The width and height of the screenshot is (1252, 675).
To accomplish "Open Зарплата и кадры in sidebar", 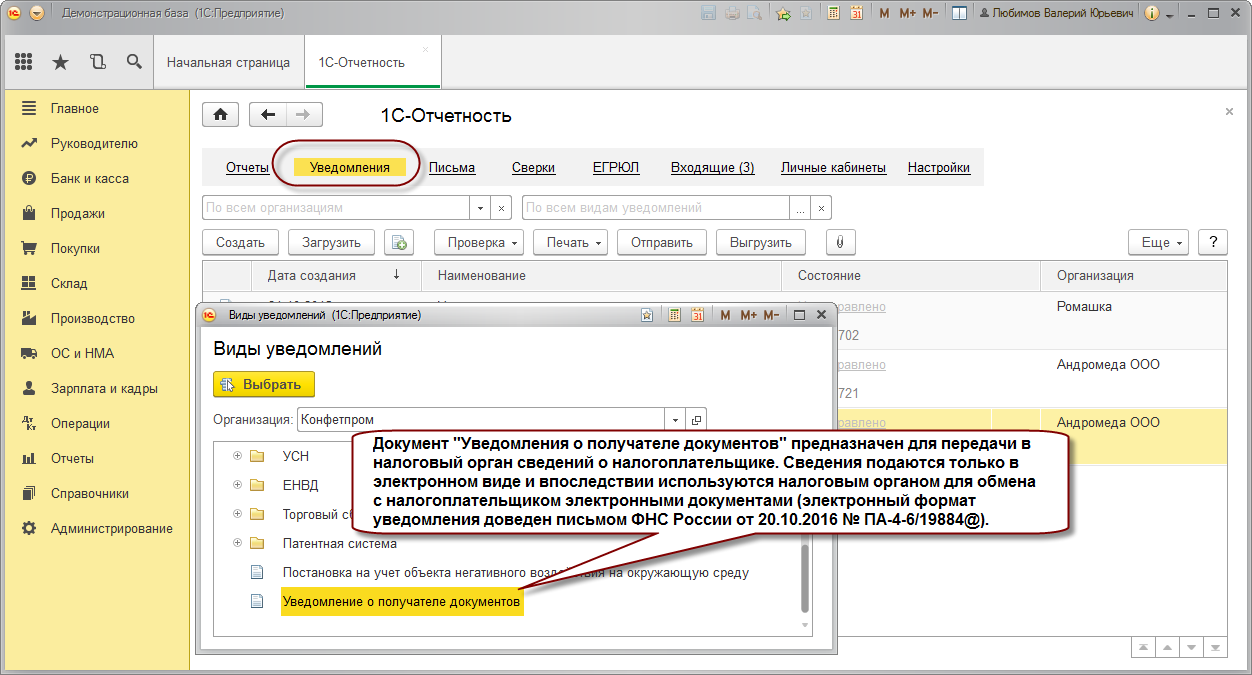I will click(104, 388).
